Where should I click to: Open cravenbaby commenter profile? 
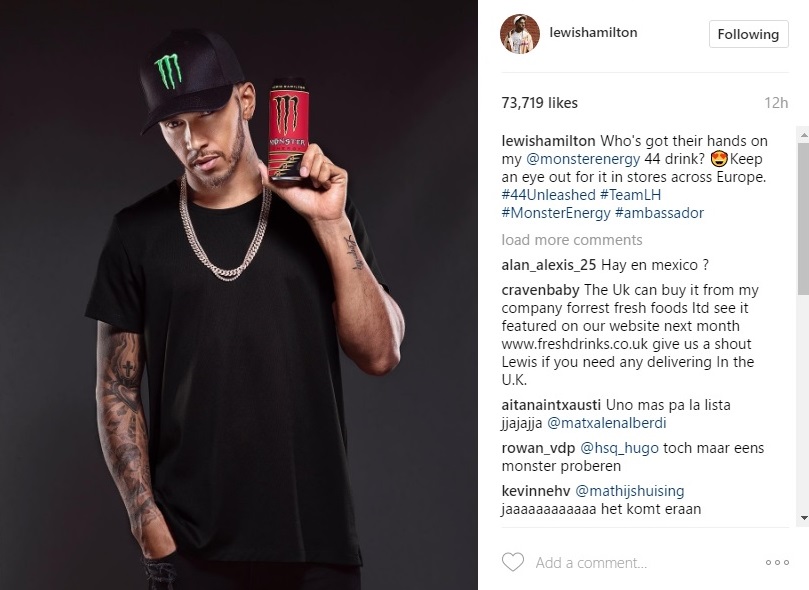[x=540, y=290]
